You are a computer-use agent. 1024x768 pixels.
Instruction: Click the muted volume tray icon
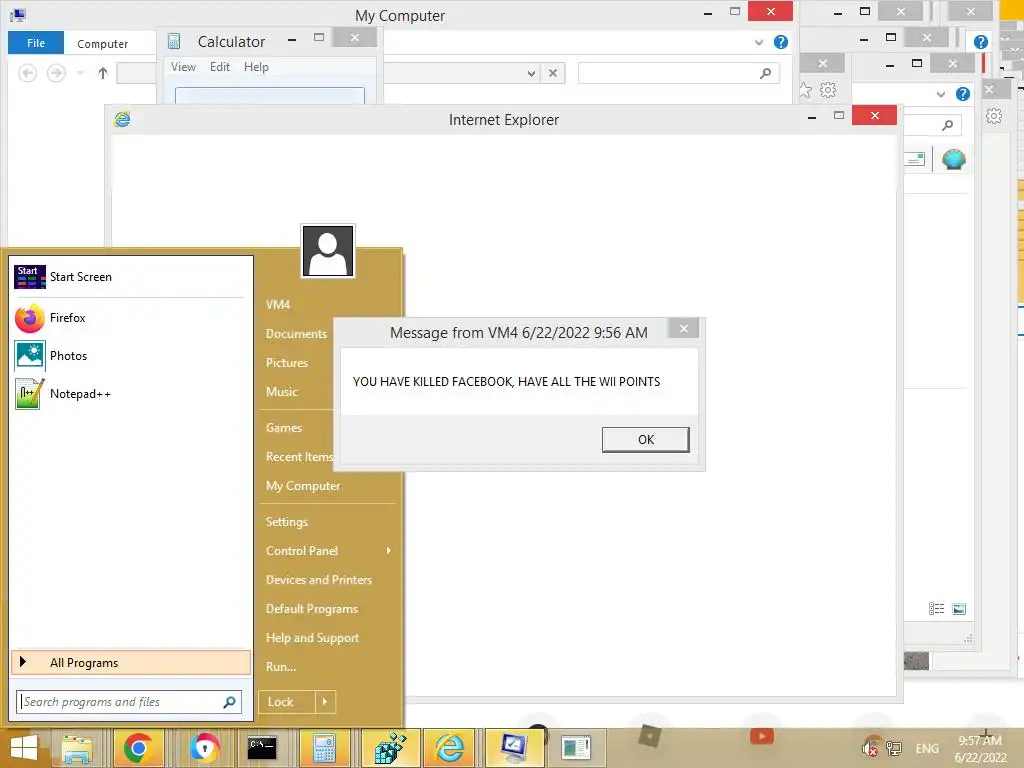pyautogui.click(x=871, y=748)
